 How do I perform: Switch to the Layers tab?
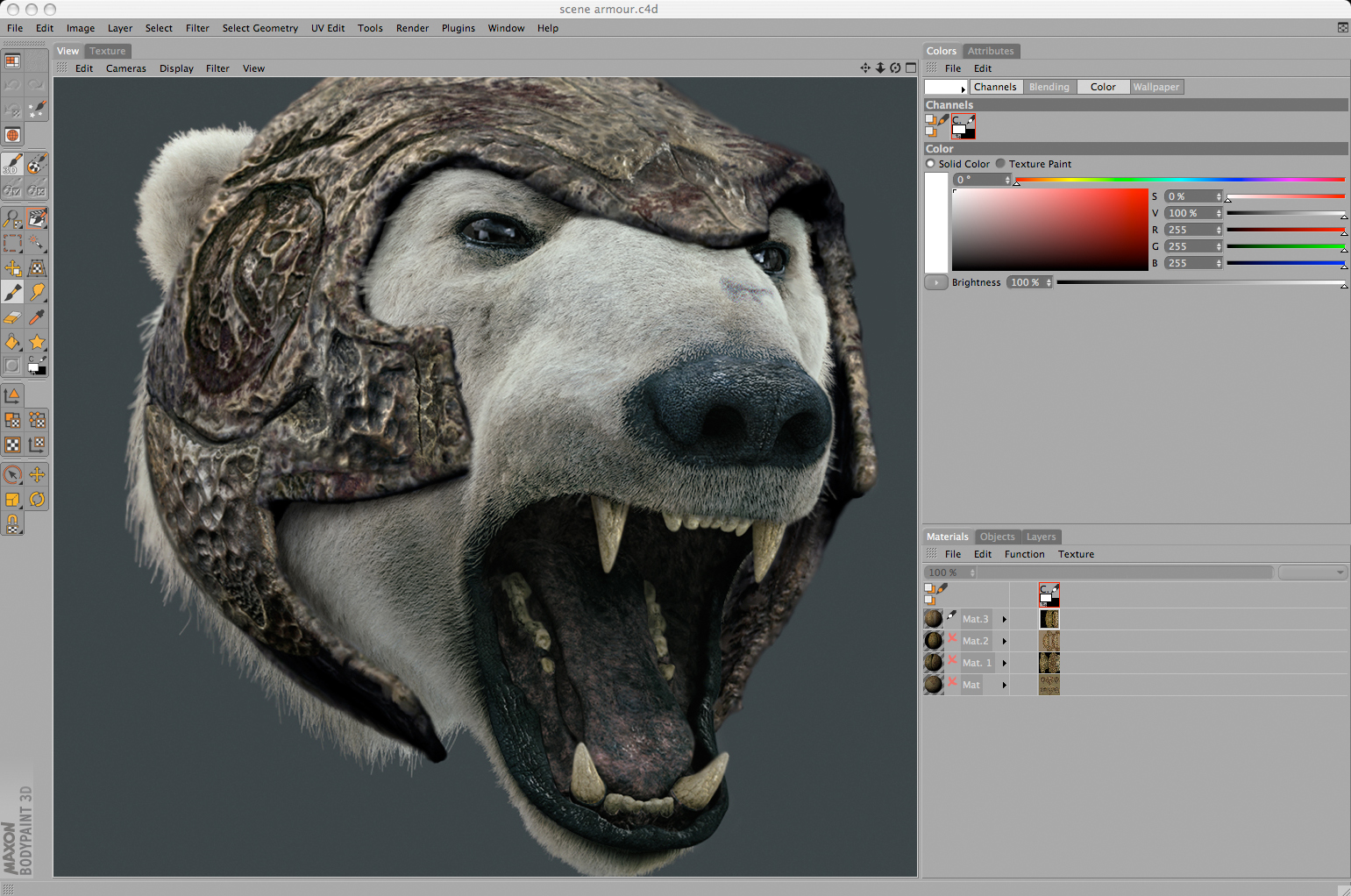(x=1041, y=537)
